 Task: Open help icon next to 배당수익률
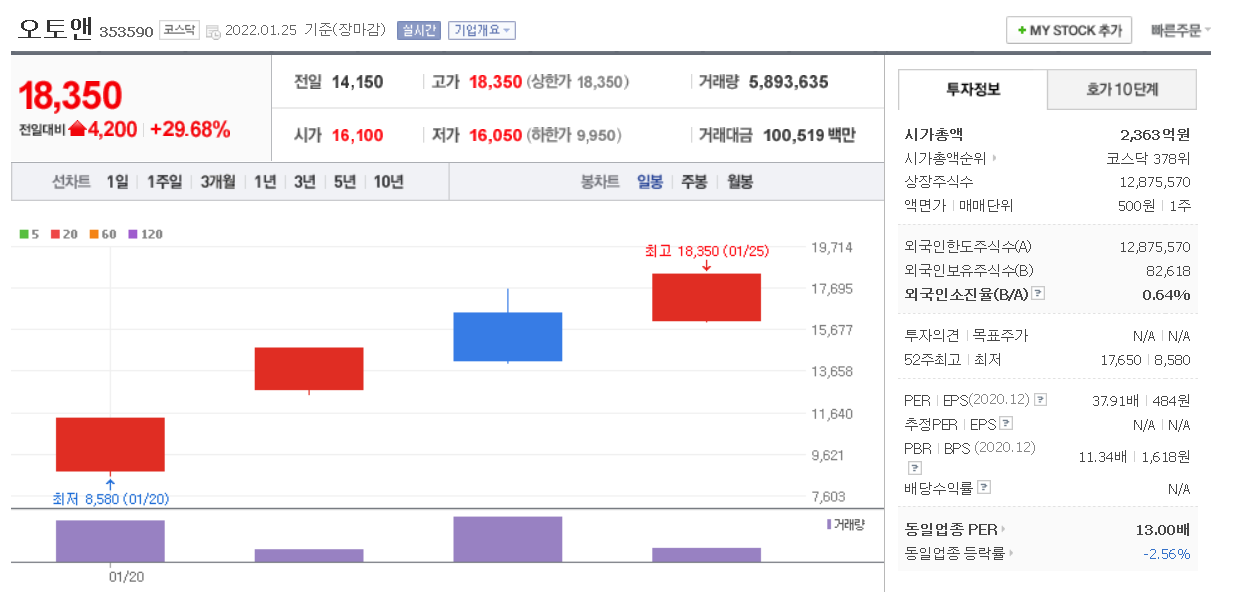[984, 487]
